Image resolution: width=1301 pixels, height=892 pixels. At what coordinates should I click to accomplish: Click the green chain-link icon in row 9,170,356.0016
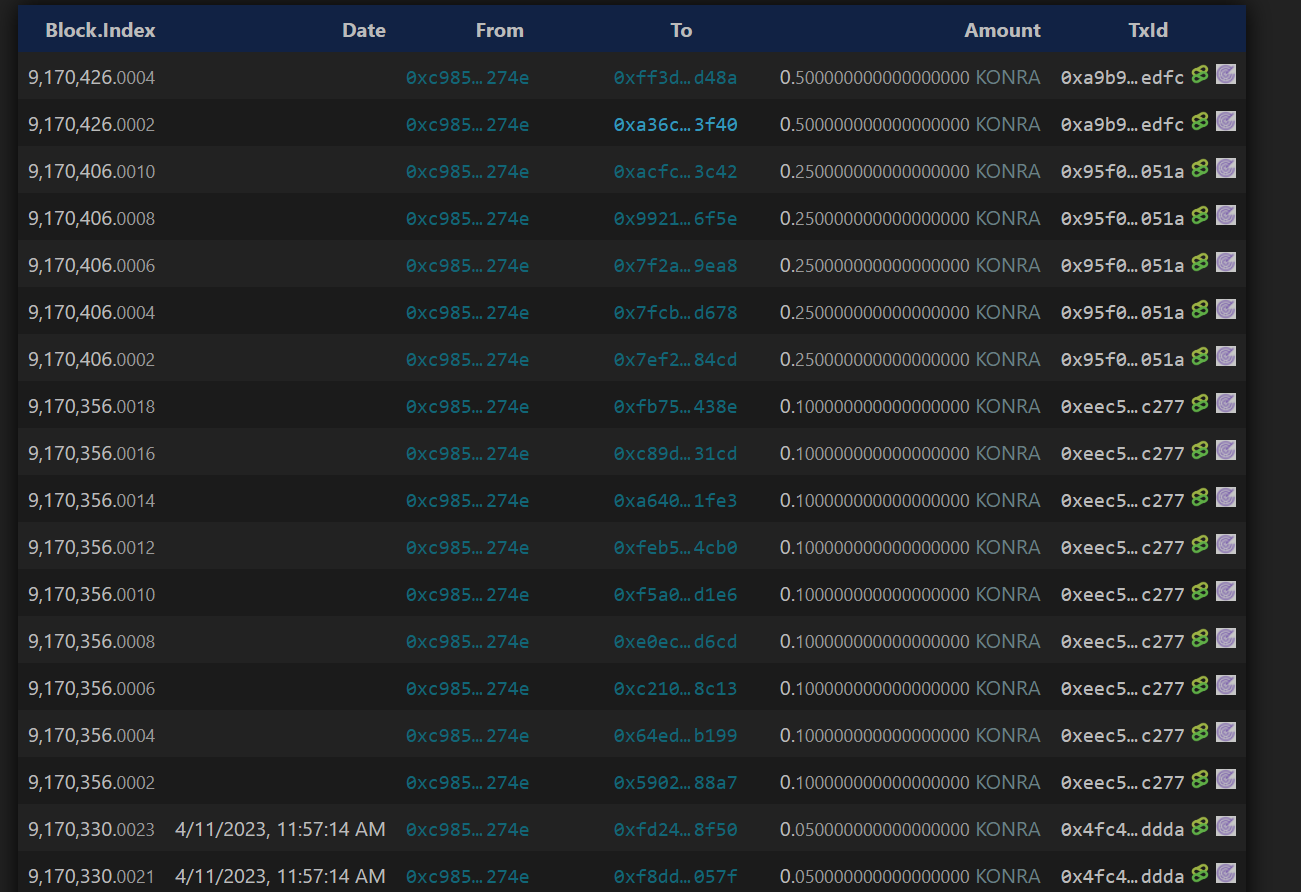pos(1200,451)
